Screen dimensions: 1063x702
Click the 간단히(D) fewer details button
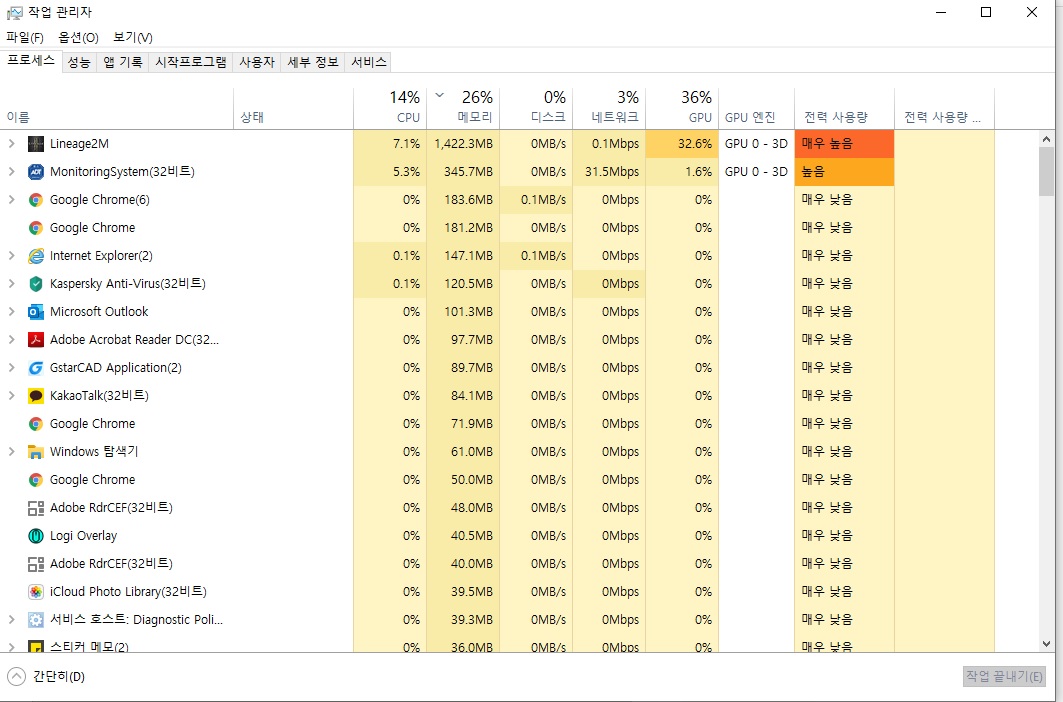[46, 676]
